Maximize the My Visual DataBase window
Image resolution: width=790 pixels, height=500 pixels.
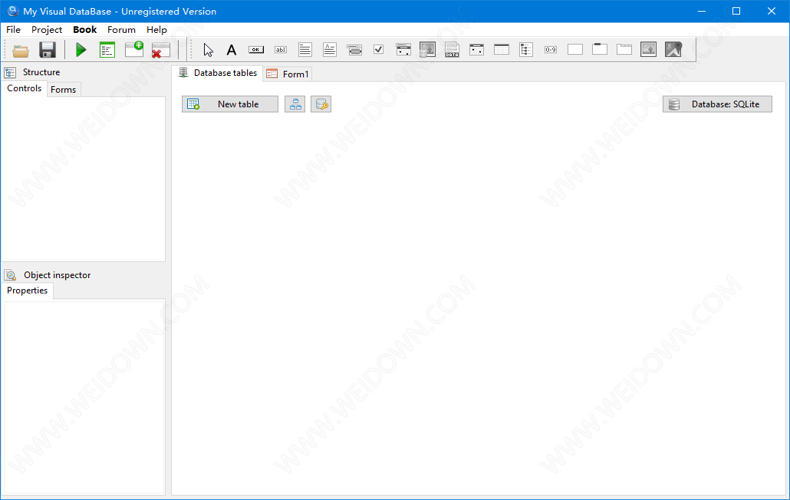tap(736, 11)
